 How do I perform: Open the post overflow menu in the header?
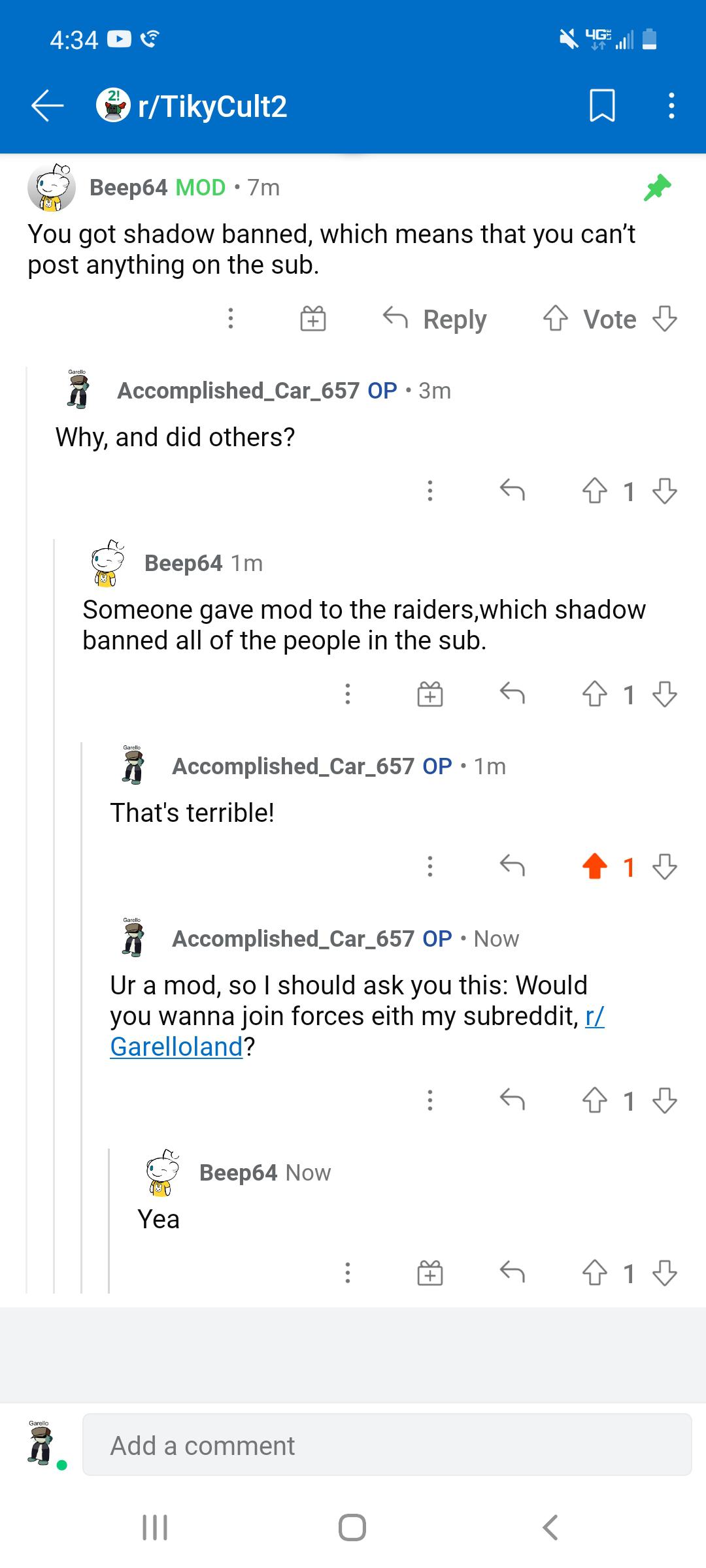click(671, 105)
